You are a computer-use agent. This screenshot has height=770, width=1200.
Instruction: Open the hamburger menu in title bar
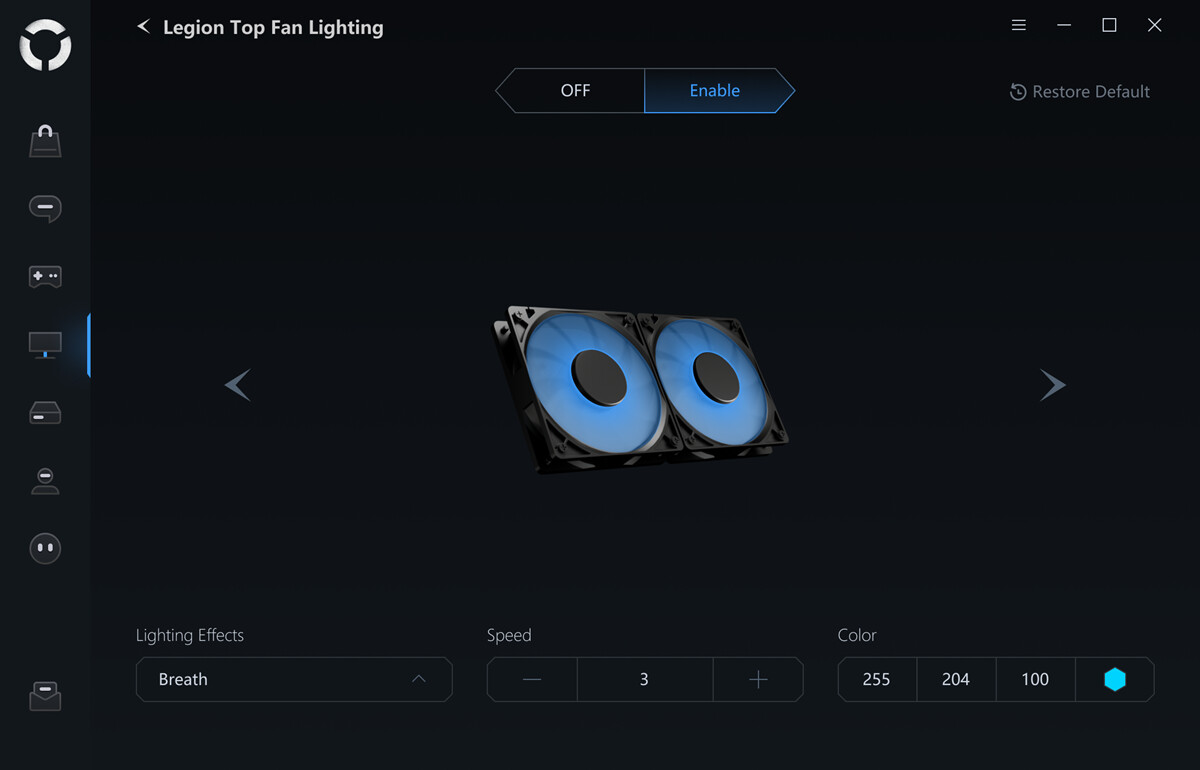click(x=1019, y=26)
